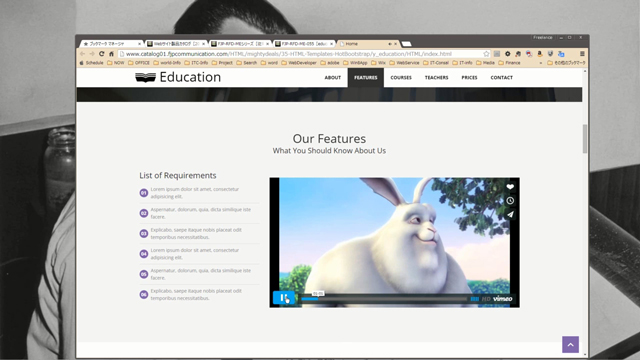Open the Schedule bookmark

click(91, 63)
